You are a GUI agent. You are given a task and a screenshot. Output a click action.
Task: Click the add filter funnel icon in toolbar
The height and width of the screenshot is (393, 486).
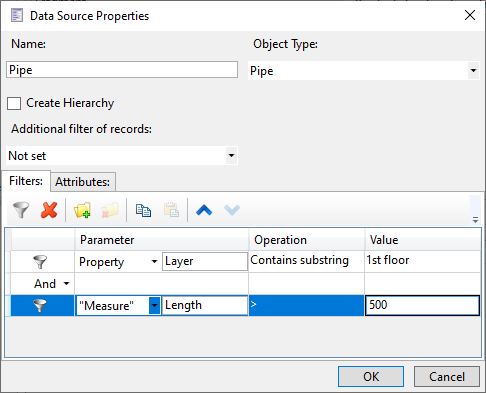point(21,210)
